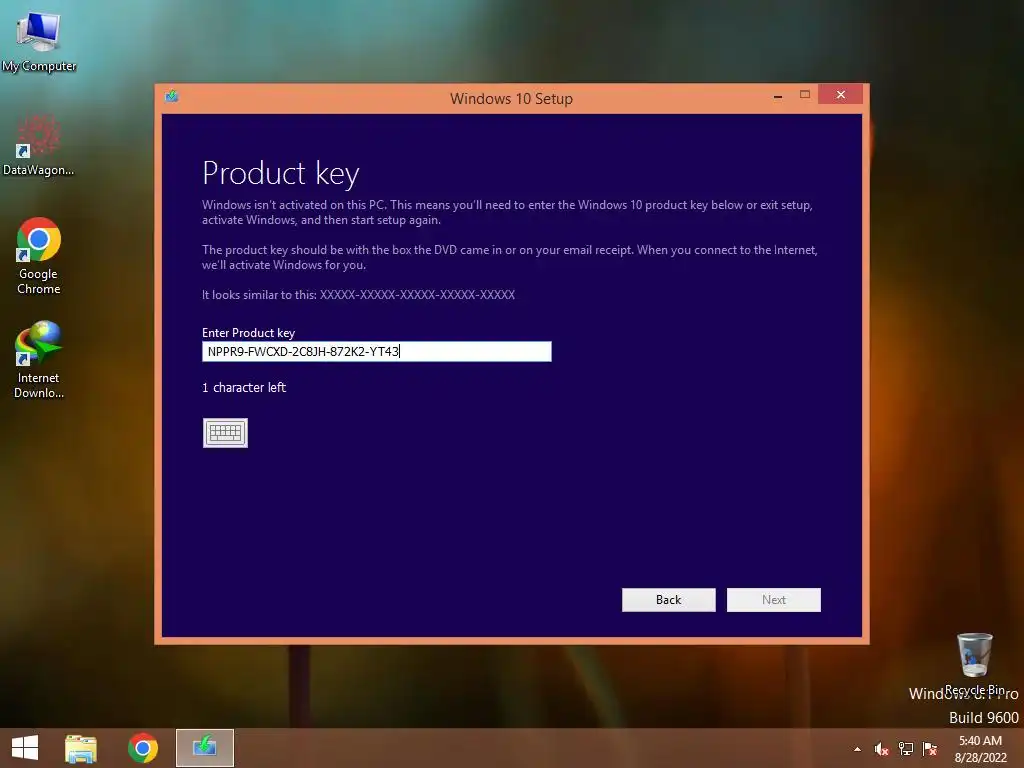Image resolution: width=1024 pixels, height=768 pixels.
Task: Open the Windows Start button
Action: pyautogui.click(x=25, y=748)
